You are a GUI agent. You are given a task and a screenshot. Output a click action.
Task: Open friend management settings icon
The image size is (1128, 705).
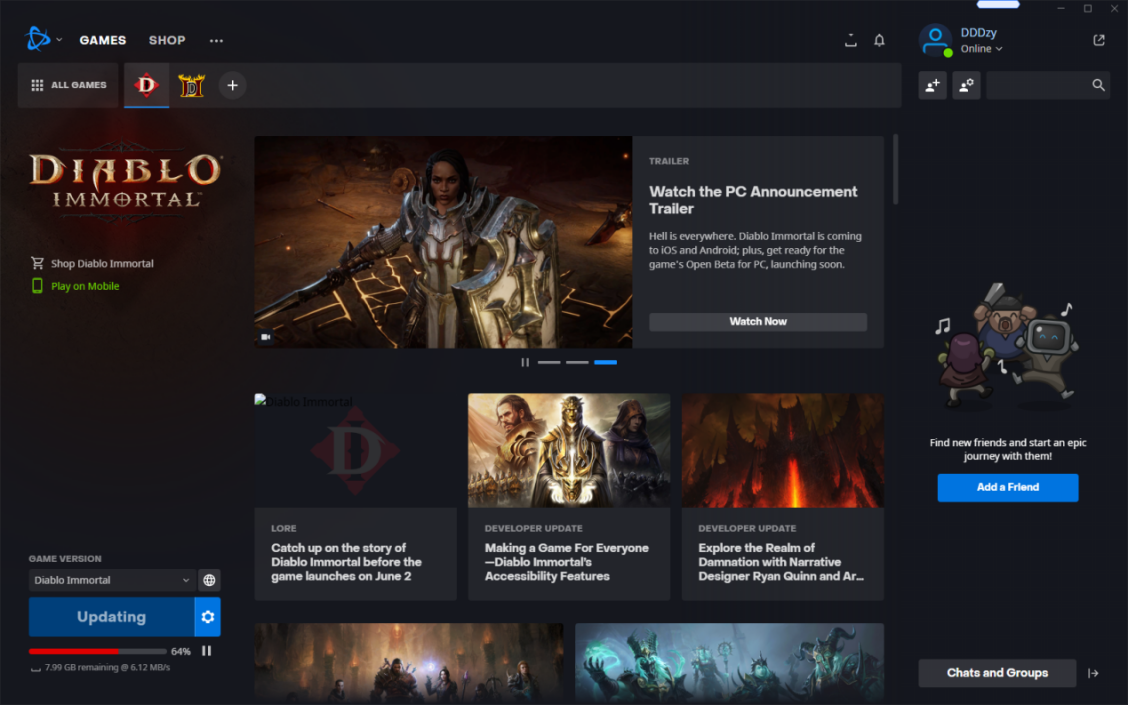(x=966, y=86)
